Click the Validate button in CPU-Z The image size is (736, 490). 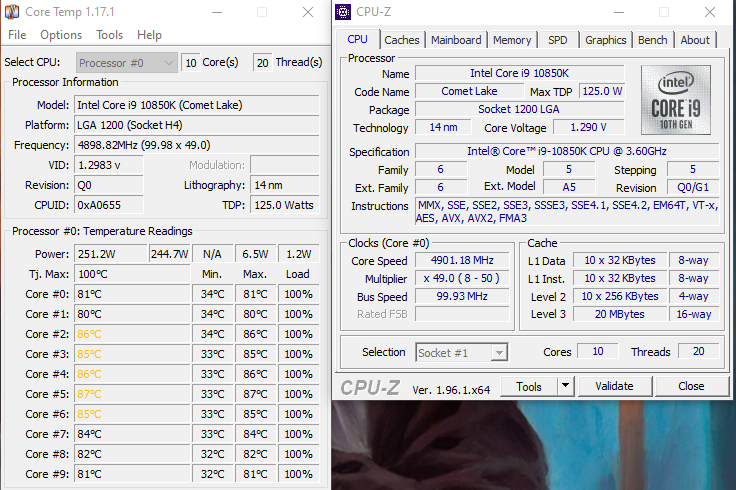coord(614,386)
